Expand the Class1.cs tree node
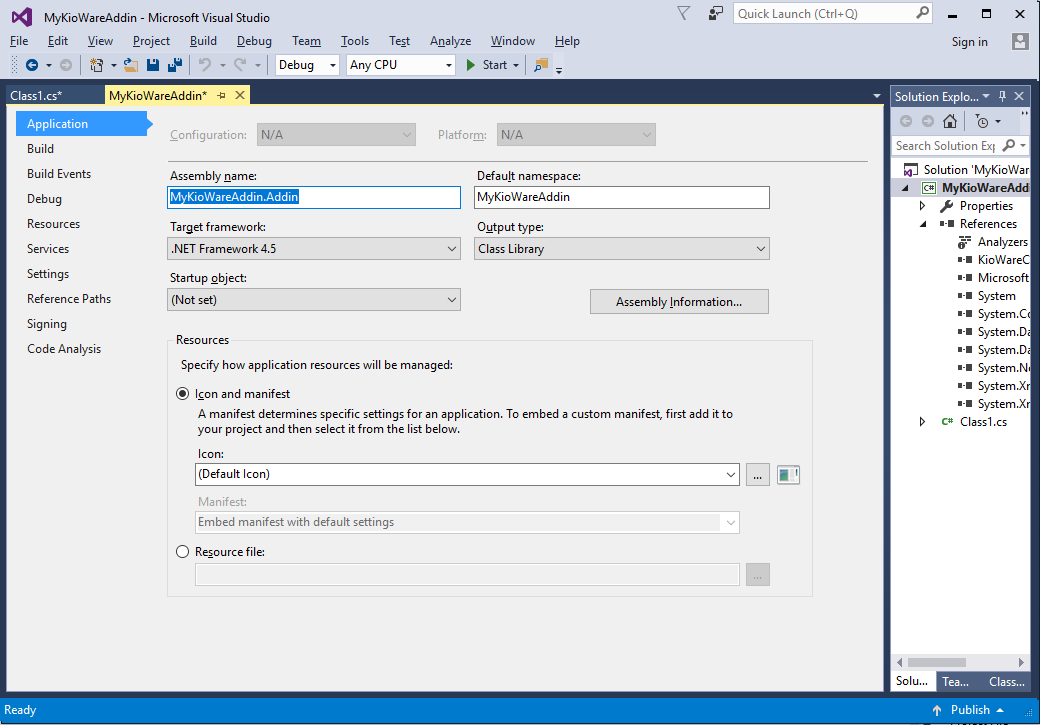 (x=923, y=422)
